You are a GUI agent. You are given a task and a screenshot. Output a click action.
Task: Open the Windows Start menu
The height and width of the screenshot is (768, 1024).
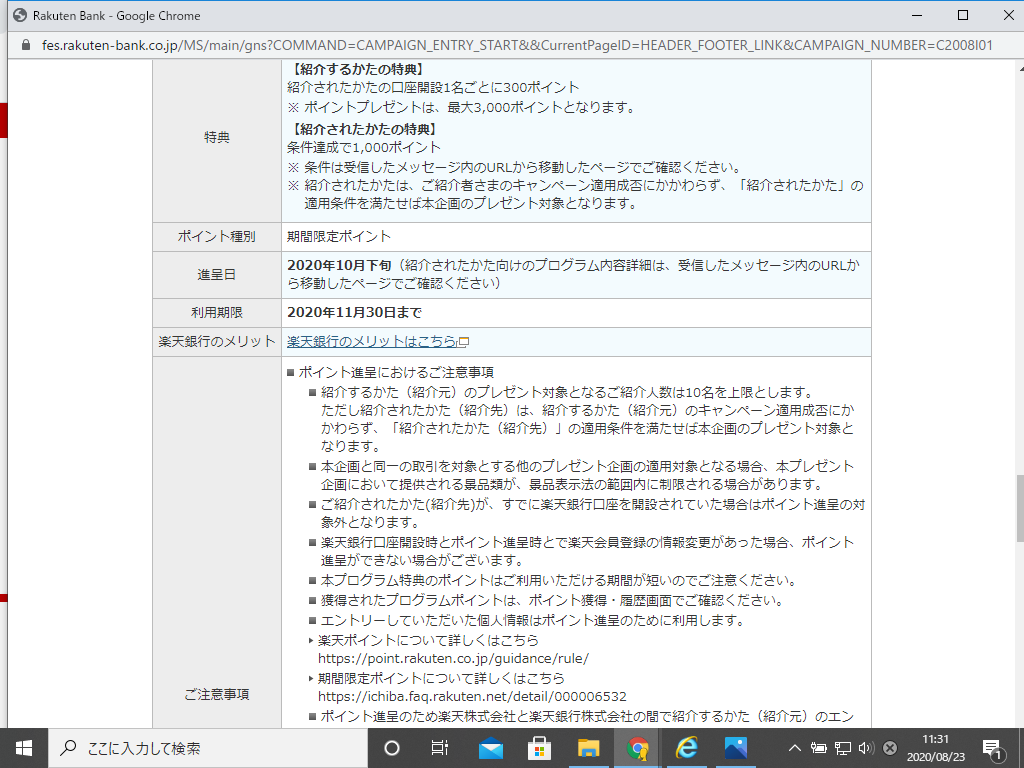(24, 748)
